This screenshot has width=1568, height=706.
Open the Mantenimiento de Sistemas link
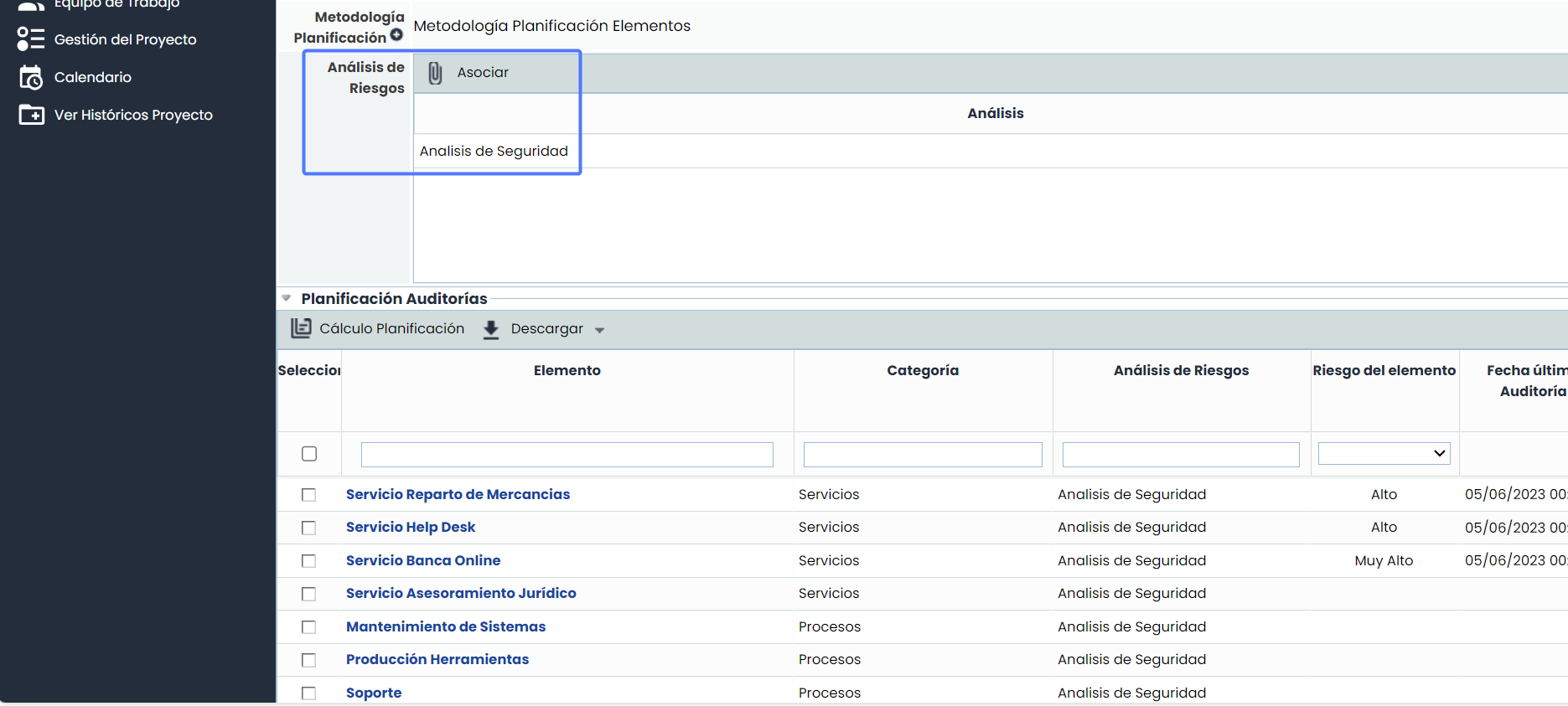click(x=445, y=626)
